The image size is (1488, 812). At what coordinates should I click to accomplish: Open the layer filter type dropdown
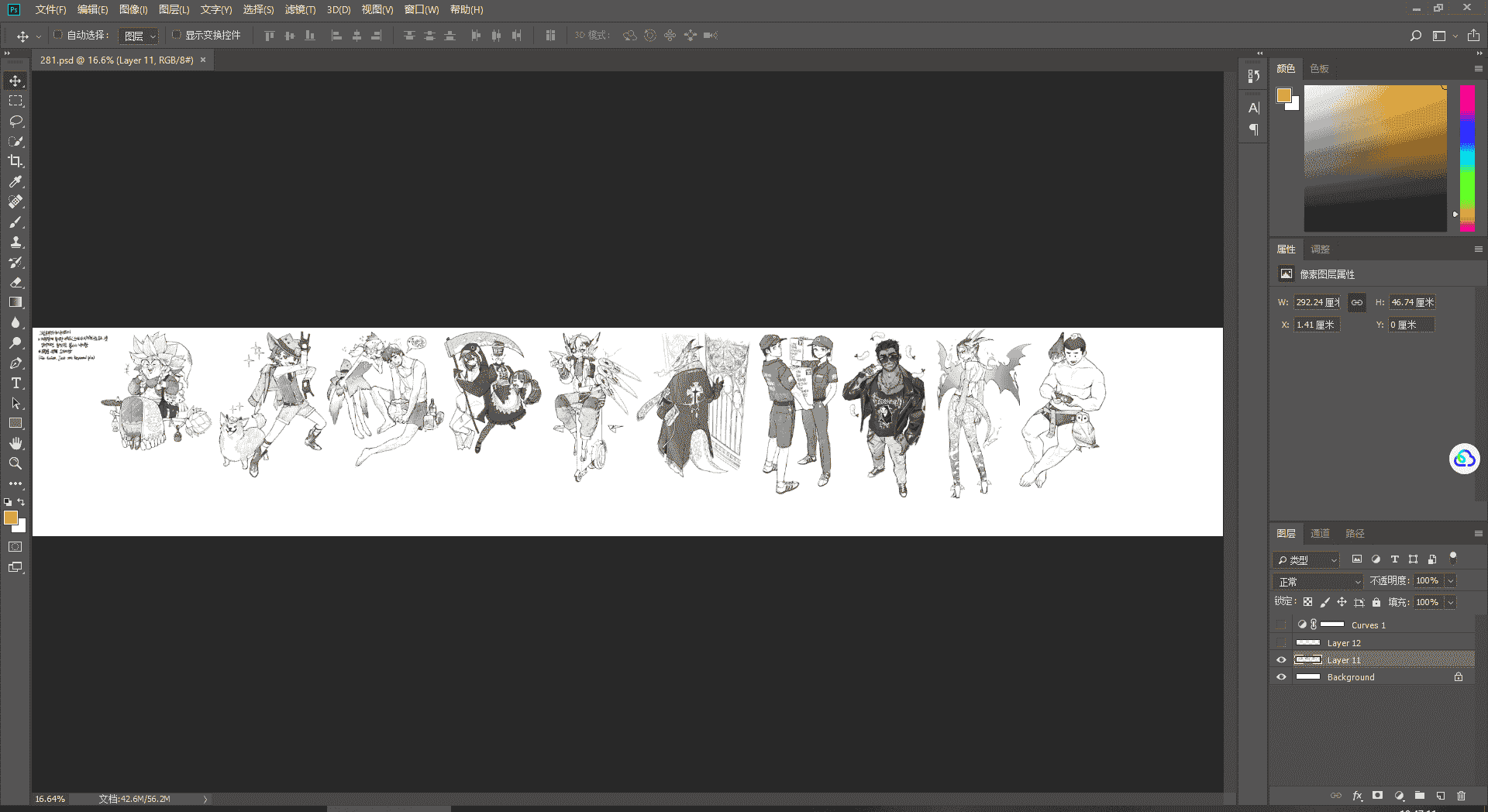tap(1307, 559)
